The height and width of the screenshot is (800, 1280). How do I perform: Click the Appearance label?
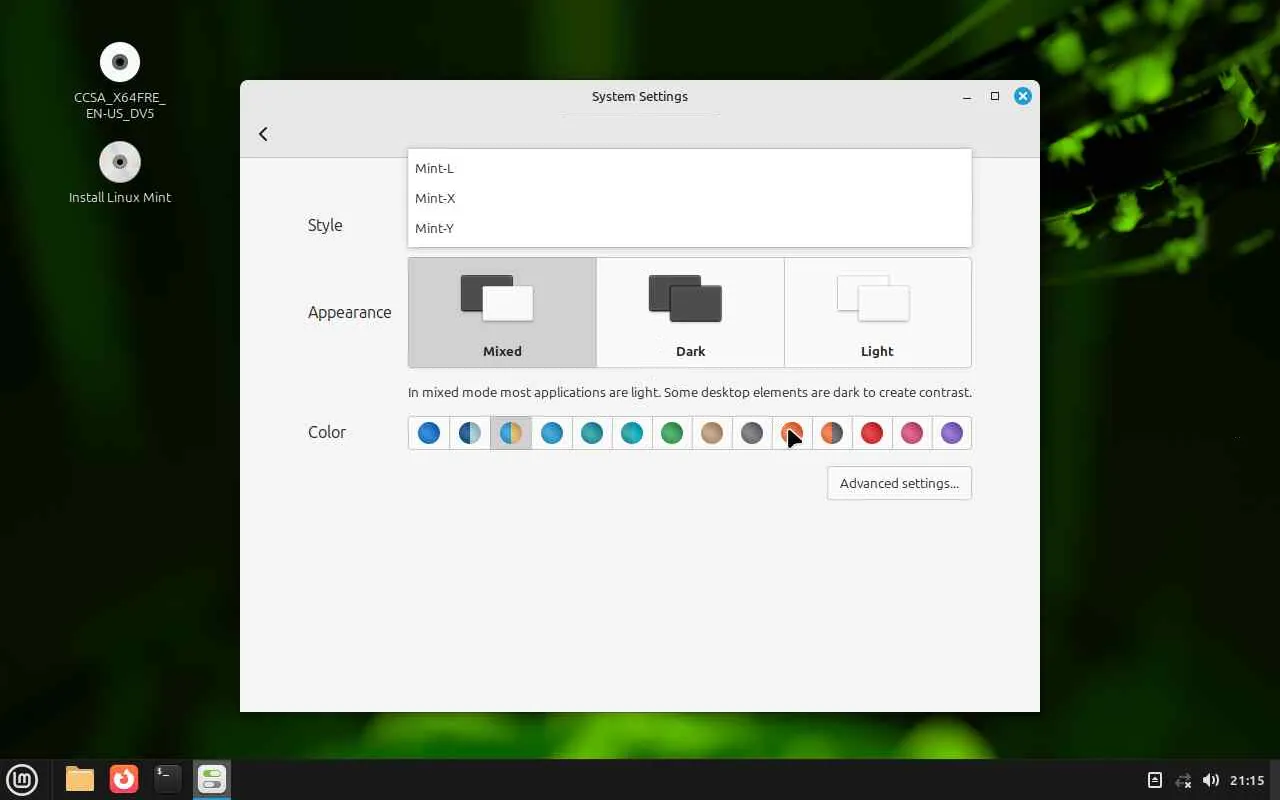350,312
